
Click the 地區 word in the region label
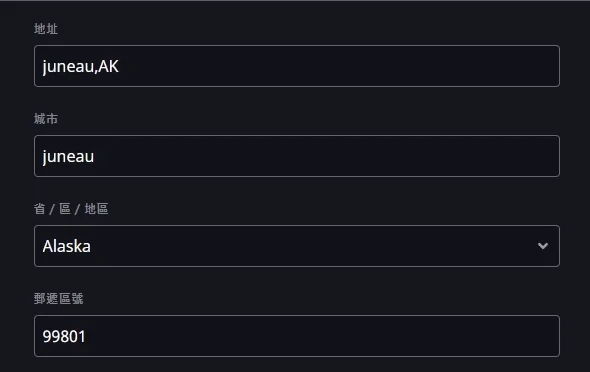[96, 209]
